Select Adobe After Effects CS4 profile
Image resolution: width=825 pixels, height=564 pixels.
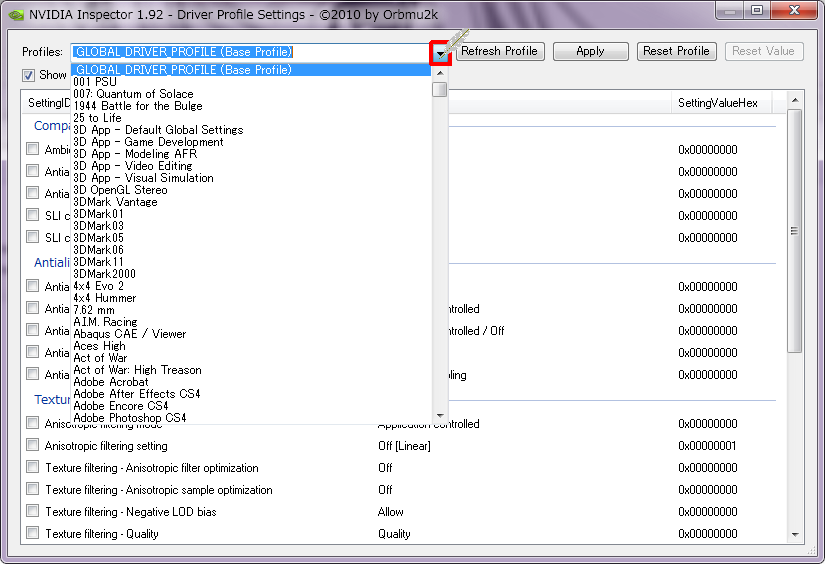(x=251, y=394)
